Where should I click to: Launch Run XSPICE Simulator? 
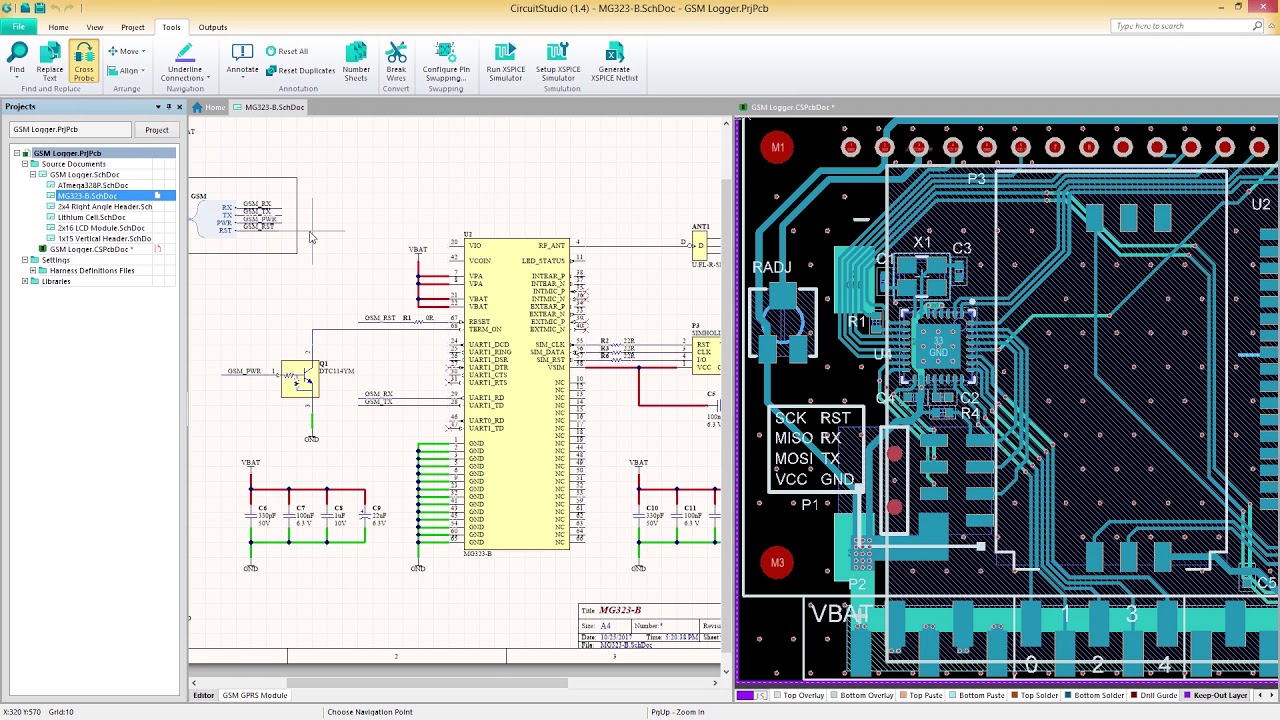[505, 61]
